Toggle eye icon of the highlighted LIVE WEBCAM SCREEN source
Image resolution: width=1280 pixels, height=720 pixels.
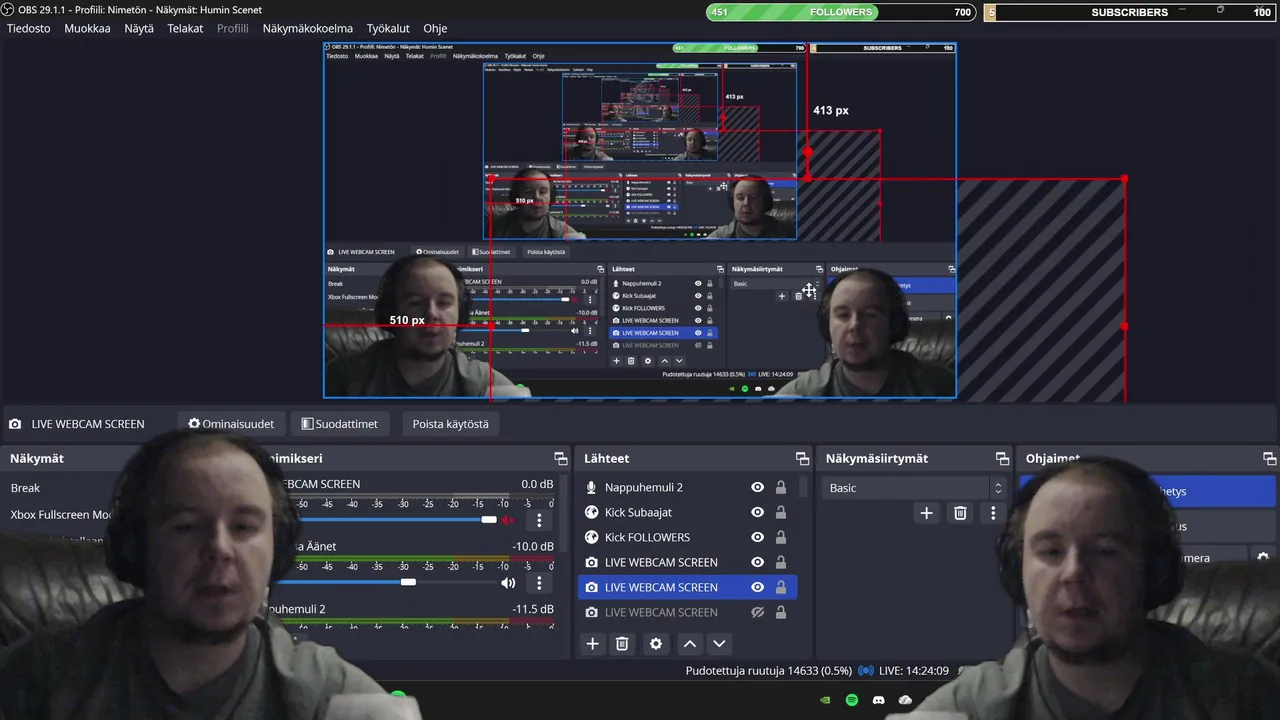(757, 587)
